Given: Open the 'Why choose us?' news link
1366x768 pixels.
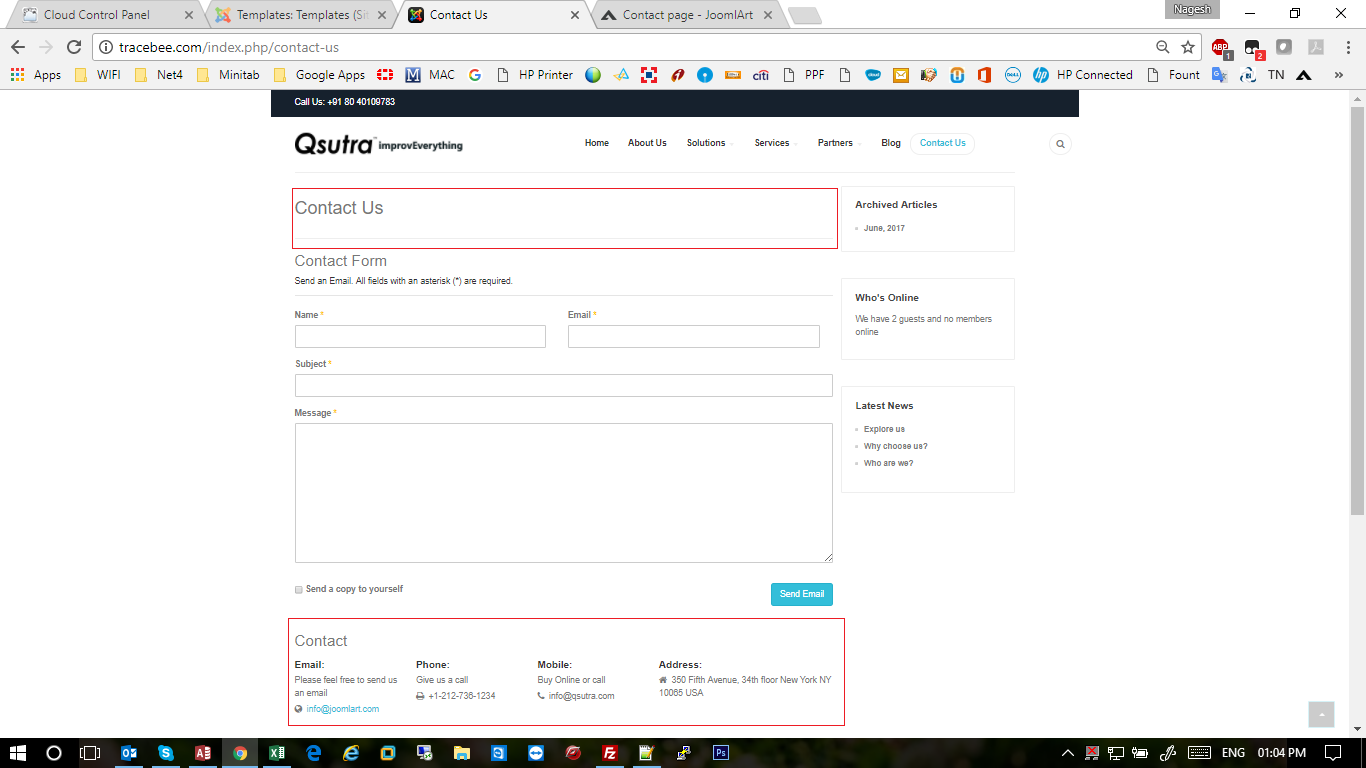Looking at the screenshot, I should (x=896, y=446).
